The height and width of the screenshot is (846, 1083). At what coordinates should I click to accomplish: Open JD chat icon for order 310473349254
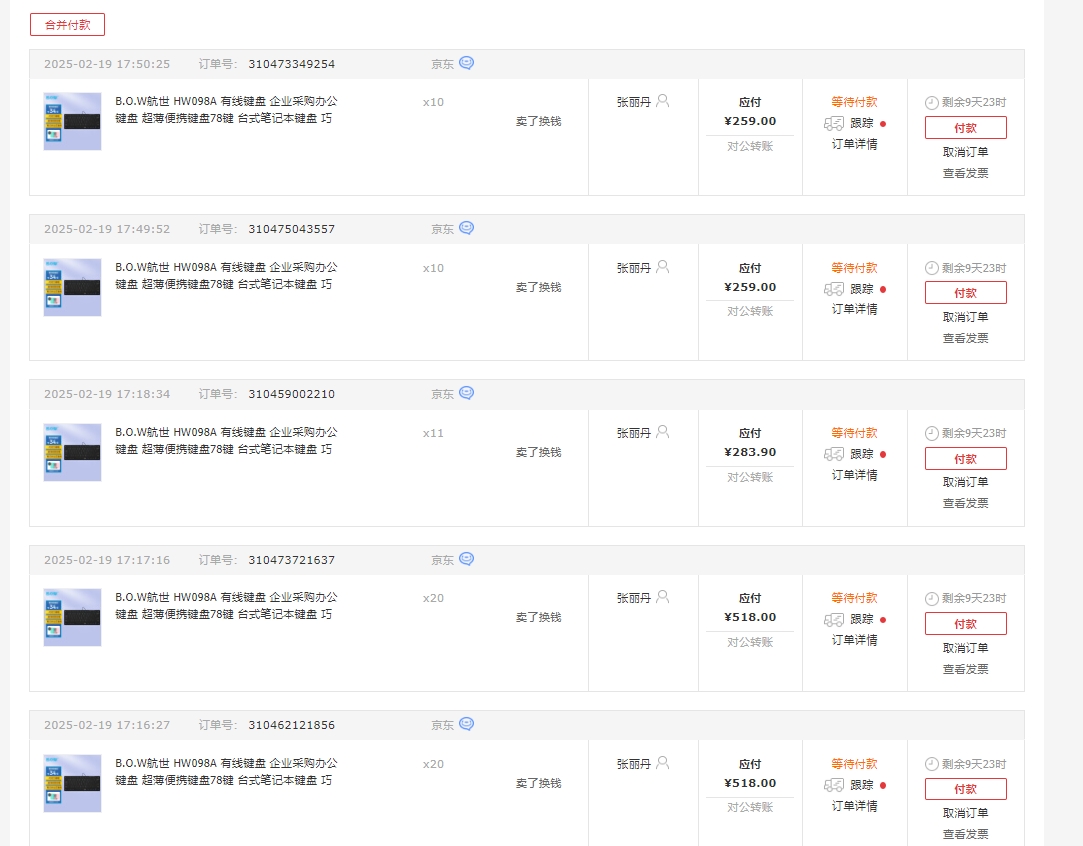coord(467,63)
